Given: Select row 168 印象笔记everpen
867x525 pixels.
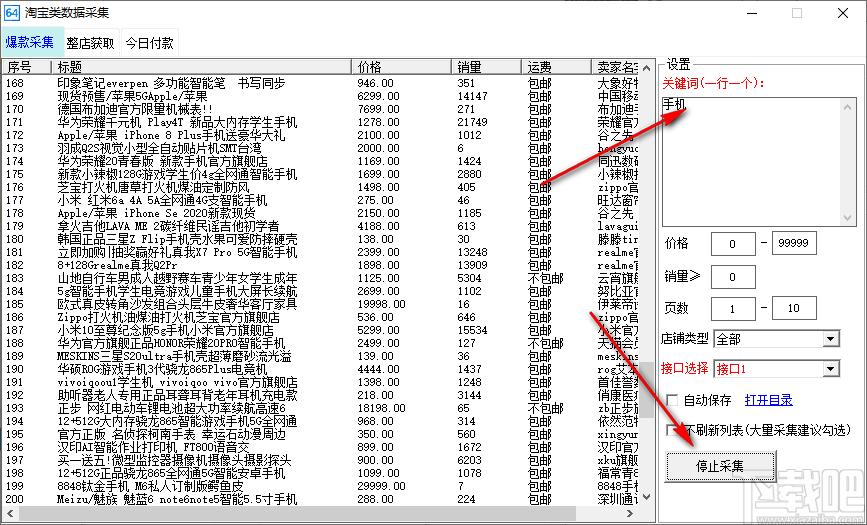Looking at the screenshot, I should [171, 84].
